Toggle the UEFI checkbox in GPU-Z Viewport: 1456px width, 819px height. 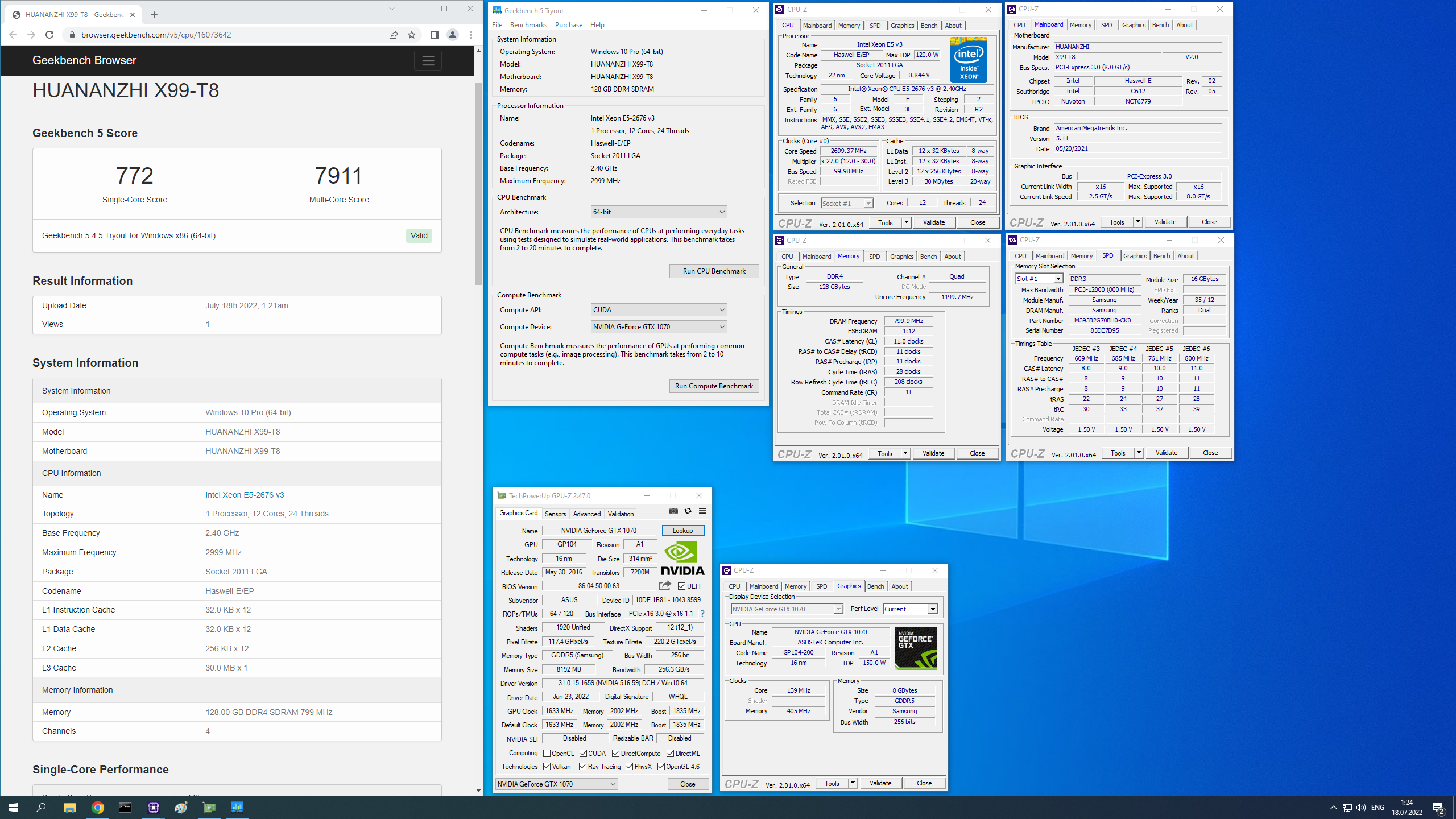pyautogui.click(x=681, y=586)
